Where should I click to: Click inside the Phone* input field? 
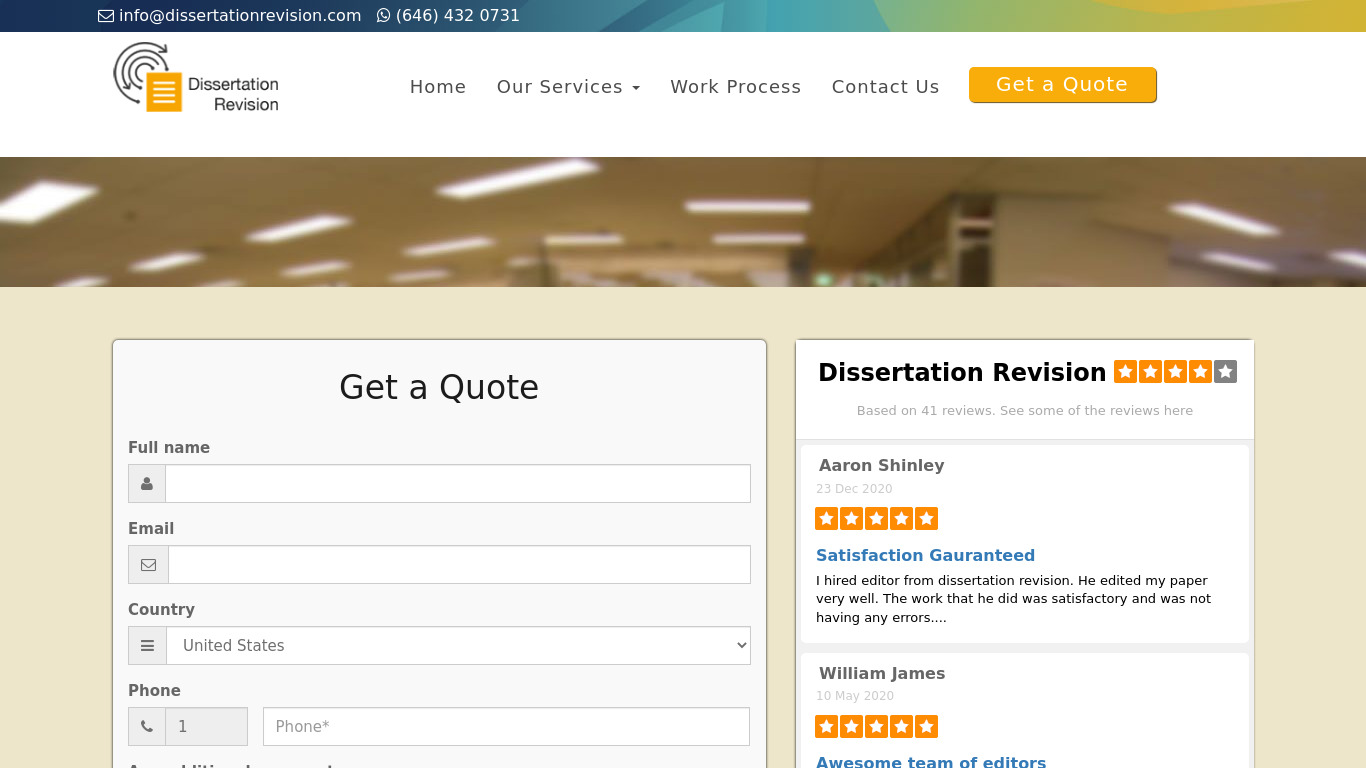(x=506, y=727)
